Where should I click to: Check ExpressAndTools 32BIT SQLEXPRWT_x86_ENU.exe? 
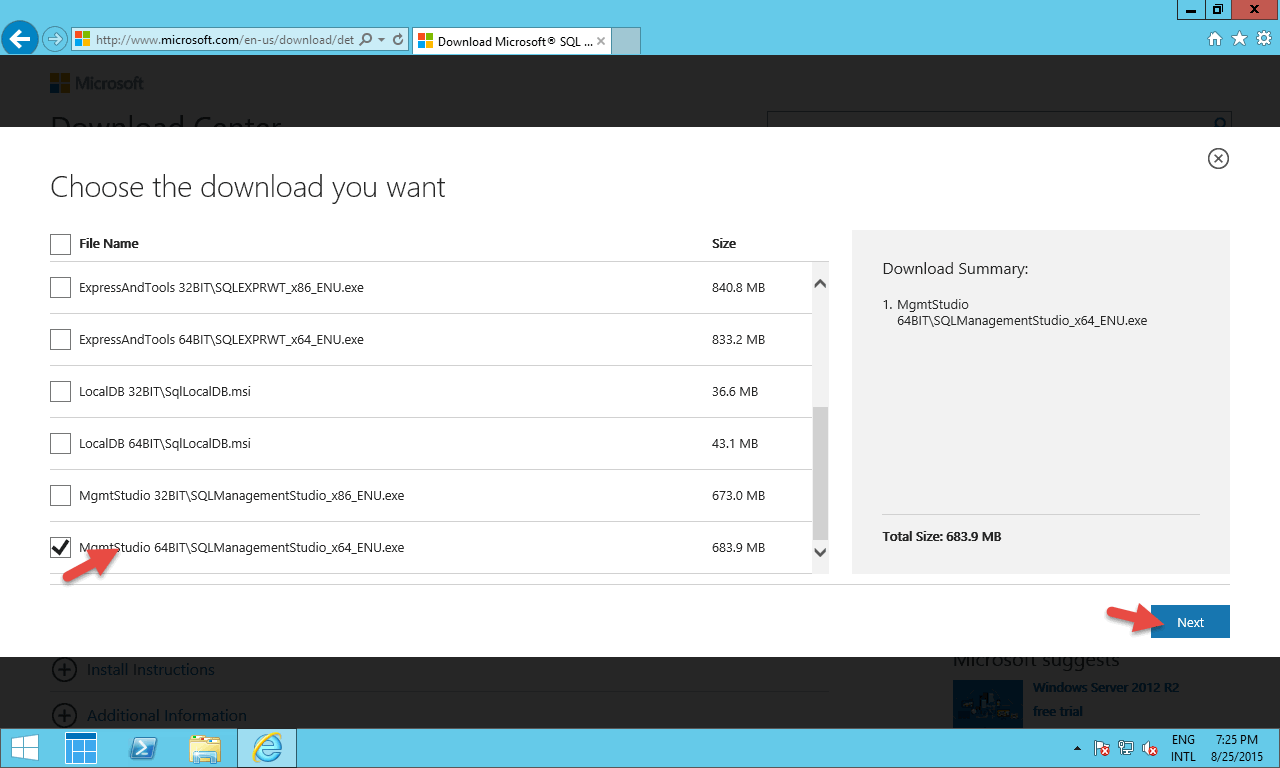tap(61, 288)
